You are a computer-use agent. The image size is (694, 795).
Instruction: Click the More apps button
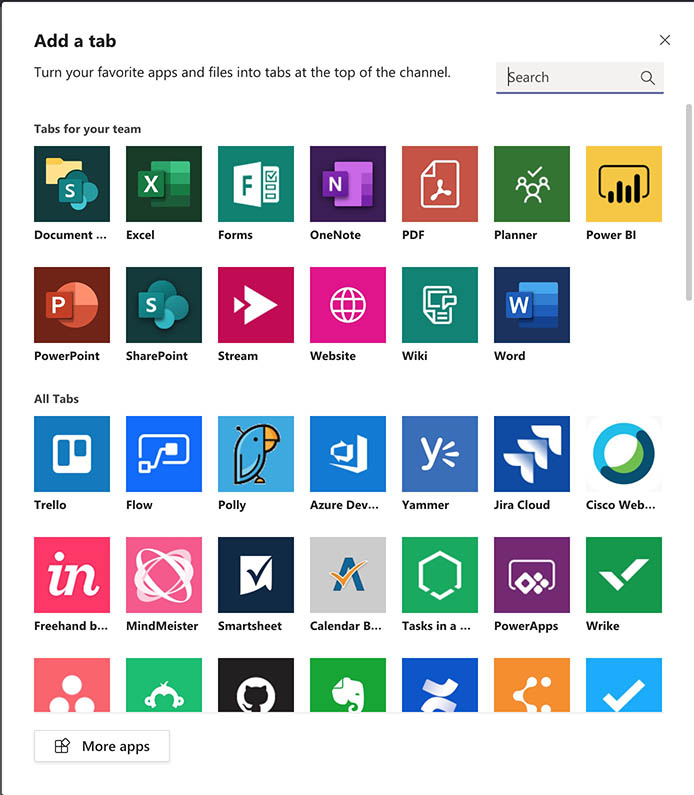102,746
